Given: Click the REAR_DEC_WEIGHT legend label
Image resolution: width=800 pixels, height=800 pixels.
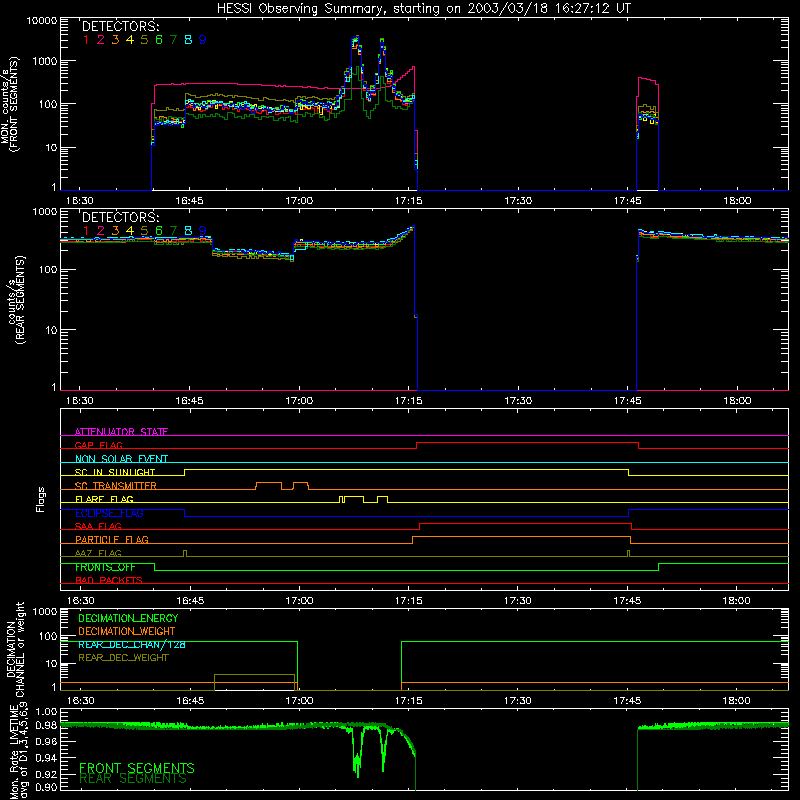Looking at the screenshot, I should point(123,658).
